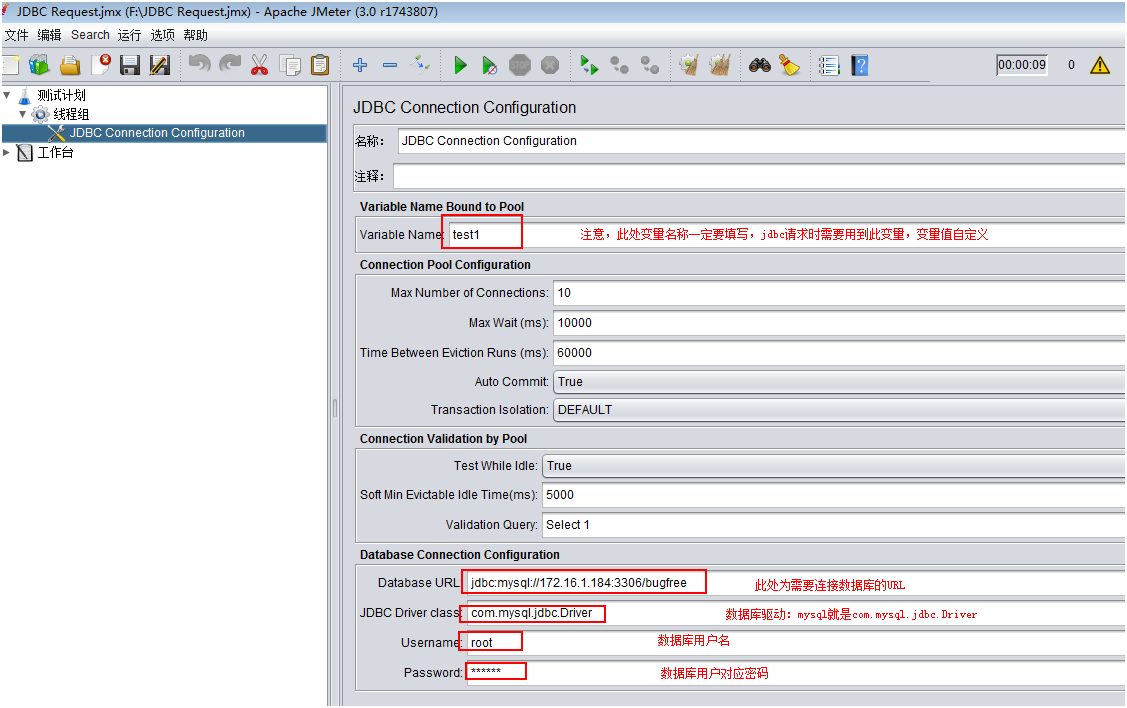Select JDBC Connection Configuration in tree
1127x708 pixels.
(x=157, y=133)
